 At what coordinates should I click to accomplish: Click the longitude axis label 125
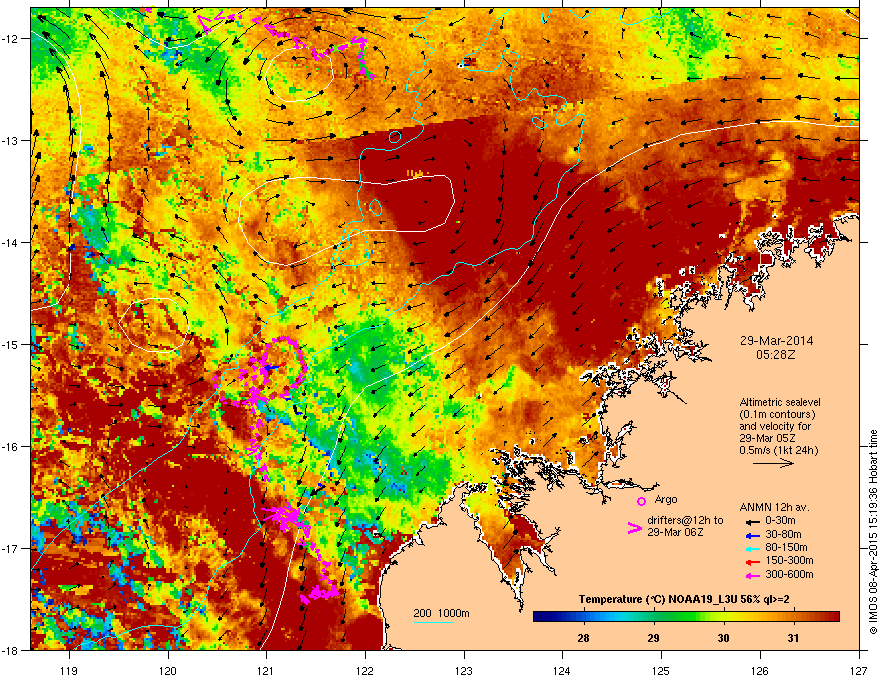(661, 670)
